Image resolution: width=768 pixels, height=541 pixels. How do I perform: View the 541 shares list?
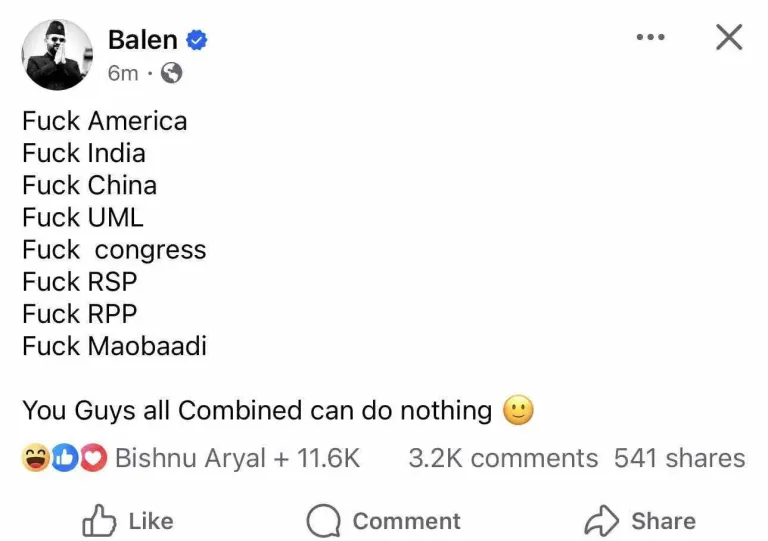[679, 459]
